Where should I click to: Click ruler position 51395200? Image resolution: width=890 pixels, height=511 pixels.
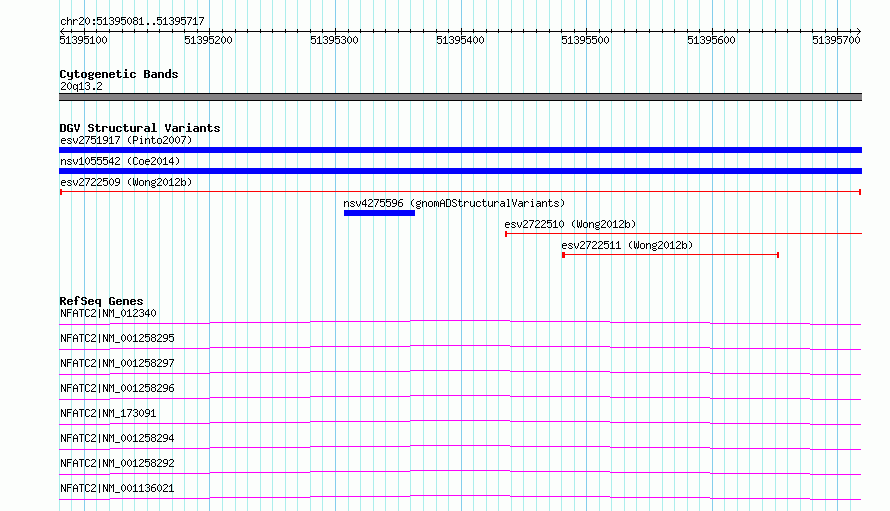pos(208,40)
